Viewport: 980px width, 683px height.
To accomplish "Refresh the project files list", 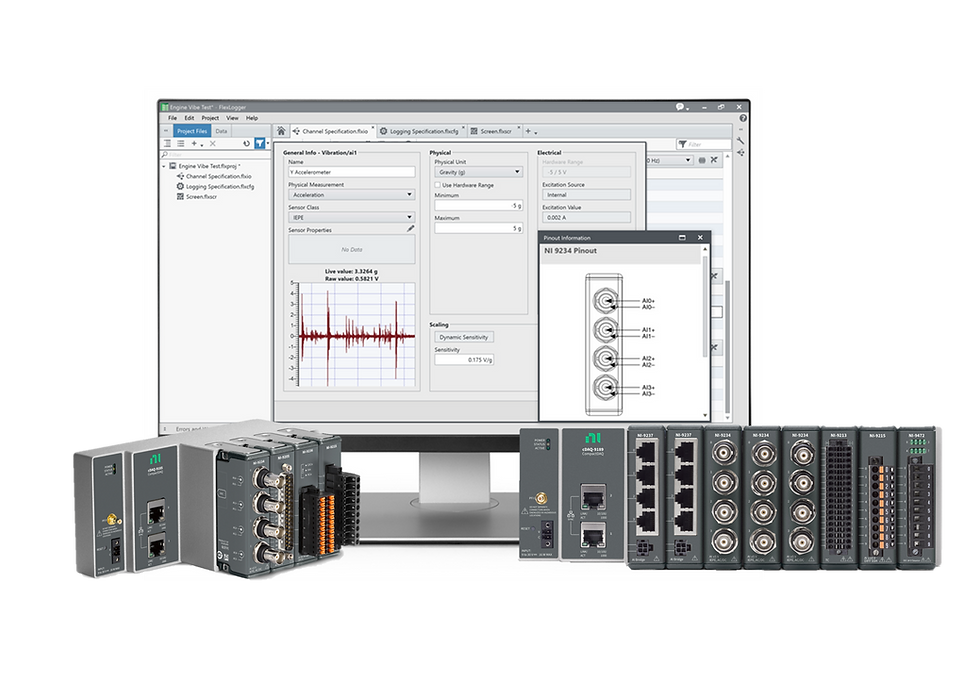I will 246,144.
